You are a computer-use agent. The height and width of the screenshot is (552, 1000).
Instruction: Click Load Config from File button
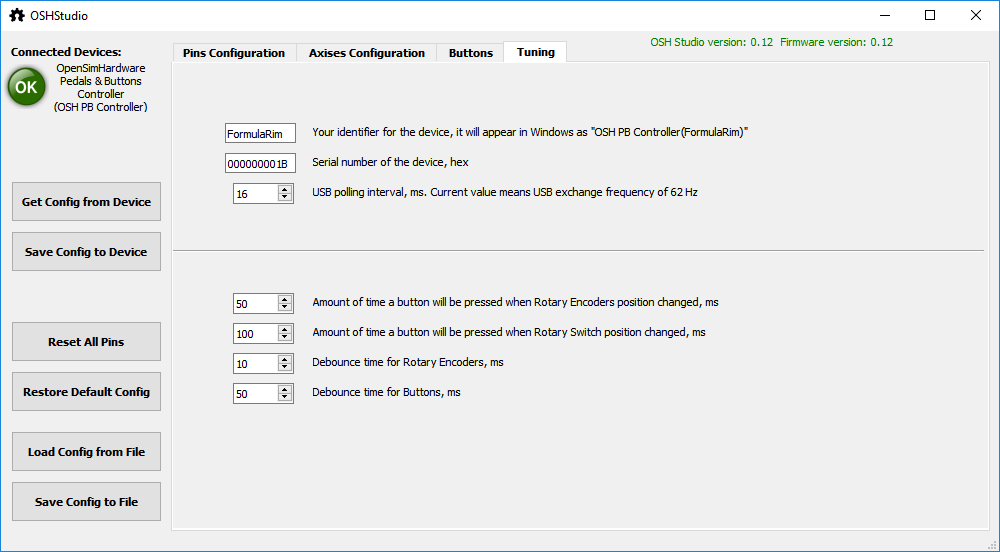[86, 452]
